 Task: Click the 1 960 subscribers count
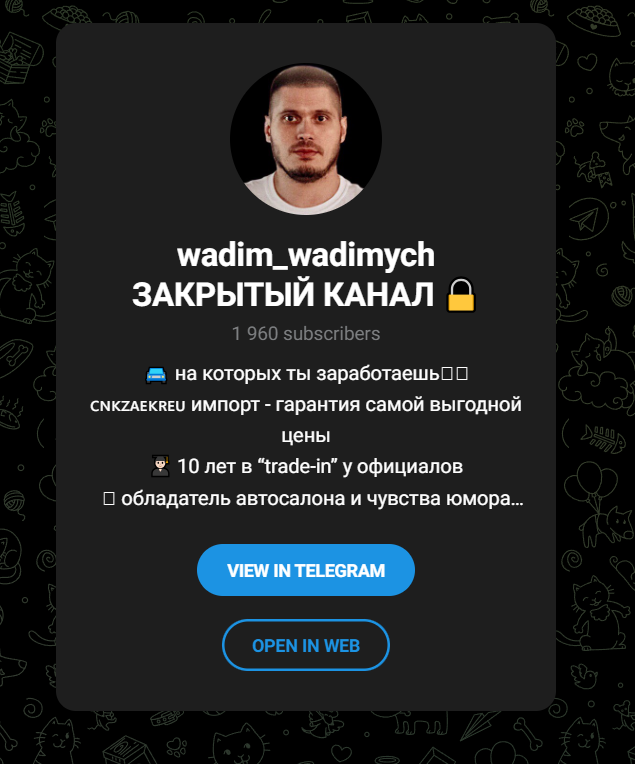point(306,334)
